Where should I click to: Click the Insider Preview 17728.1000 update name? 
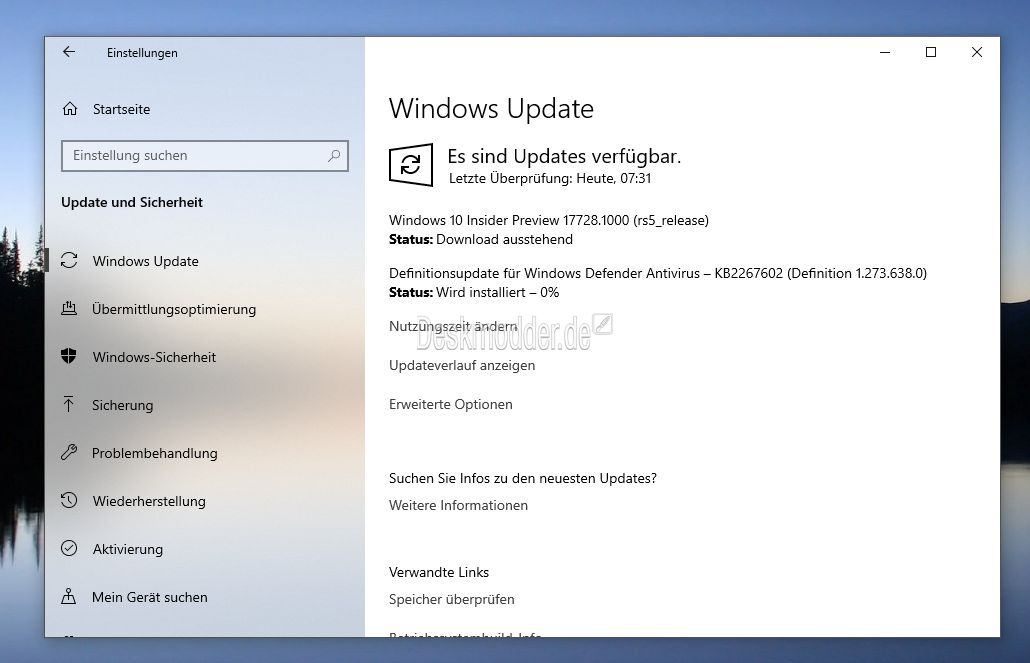coord(549,220)
